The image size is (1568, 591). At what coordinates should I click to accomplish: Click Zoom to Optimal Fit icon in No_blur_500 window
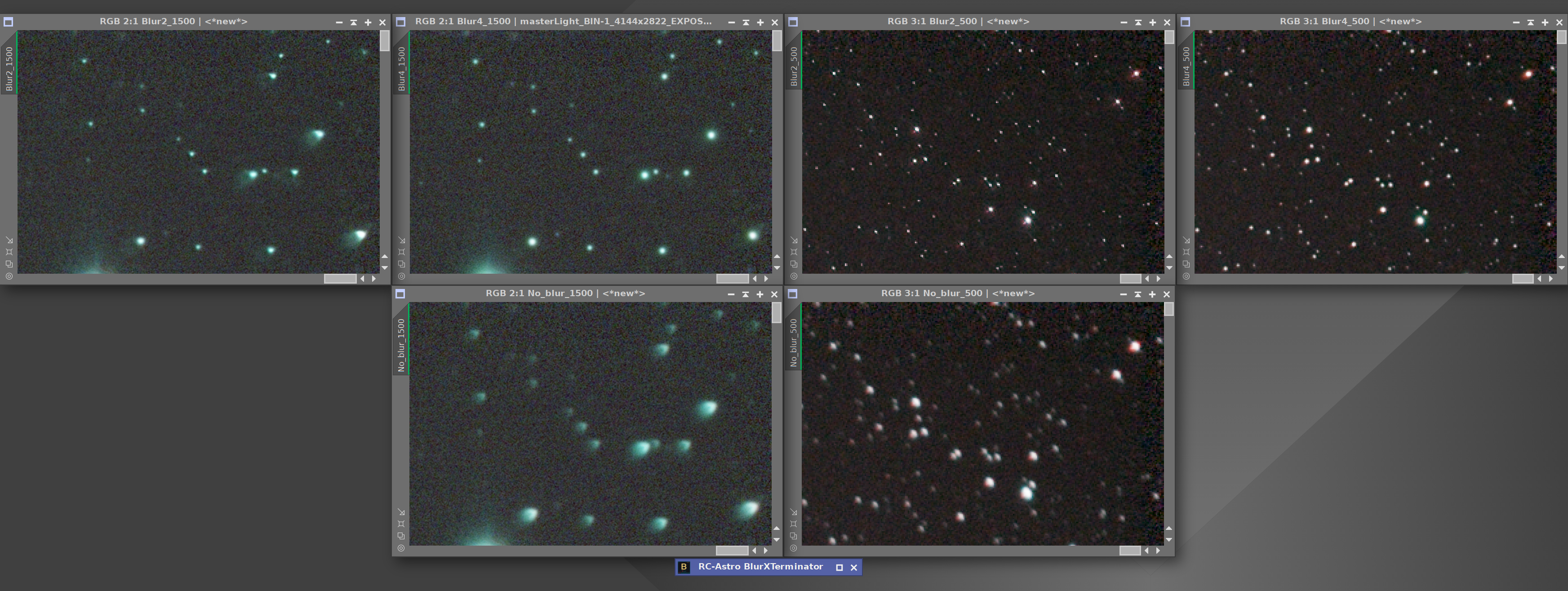click(x=793, y=524)
